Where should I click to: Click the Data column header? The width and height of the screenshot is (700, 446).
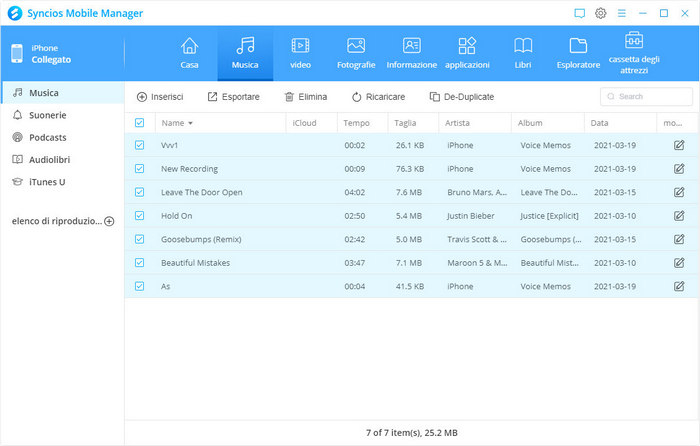pyautogui.click(x=621, y=123)
